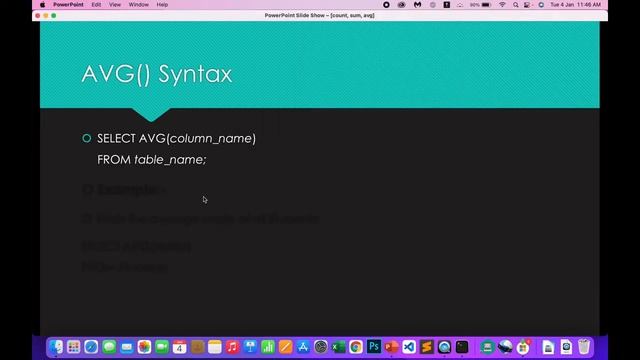Launch Photoshop from the dock

(x=374, y=347)
